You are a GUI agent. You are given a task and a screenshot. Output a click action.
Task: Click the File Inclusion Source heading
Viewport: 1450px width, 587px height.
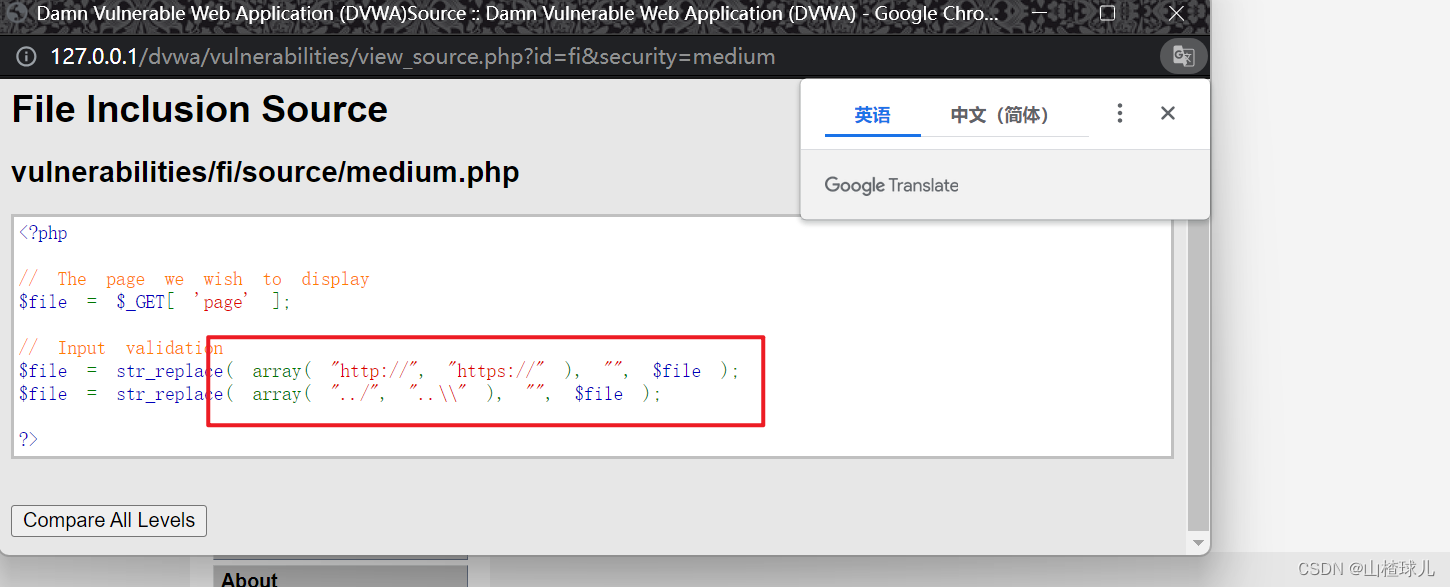pos(200,109)
